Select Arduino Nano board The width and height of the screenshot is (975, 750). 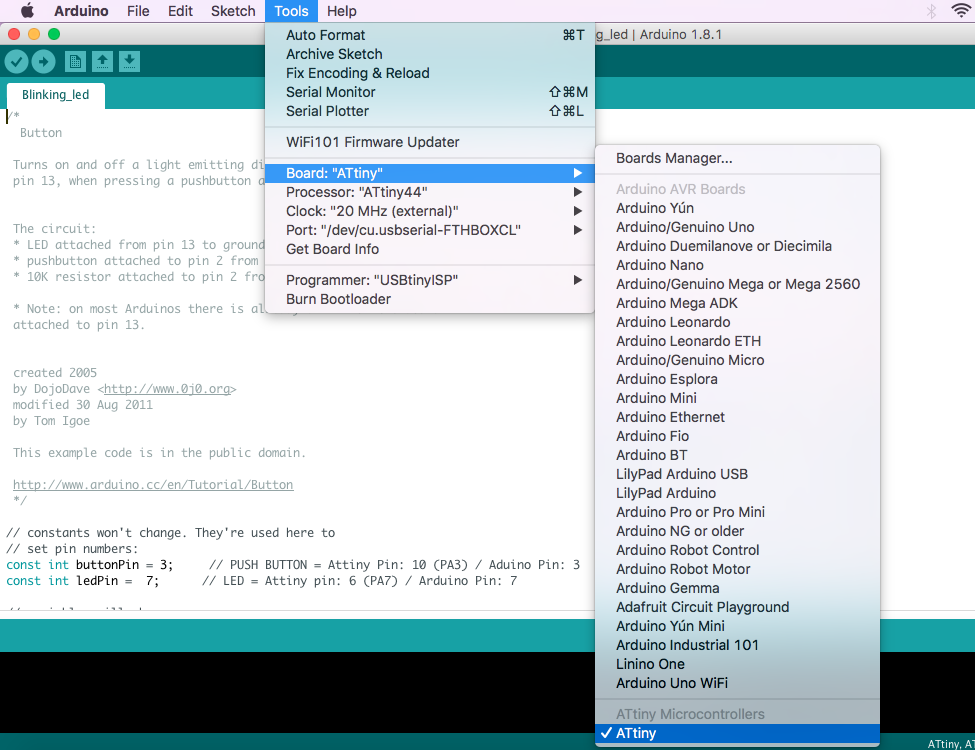click(x=737, y=265)
